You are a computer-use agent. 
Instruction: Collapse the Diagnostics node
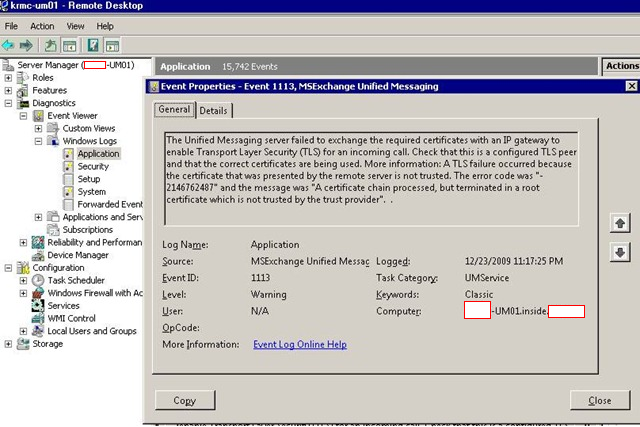tap(8, 103)
